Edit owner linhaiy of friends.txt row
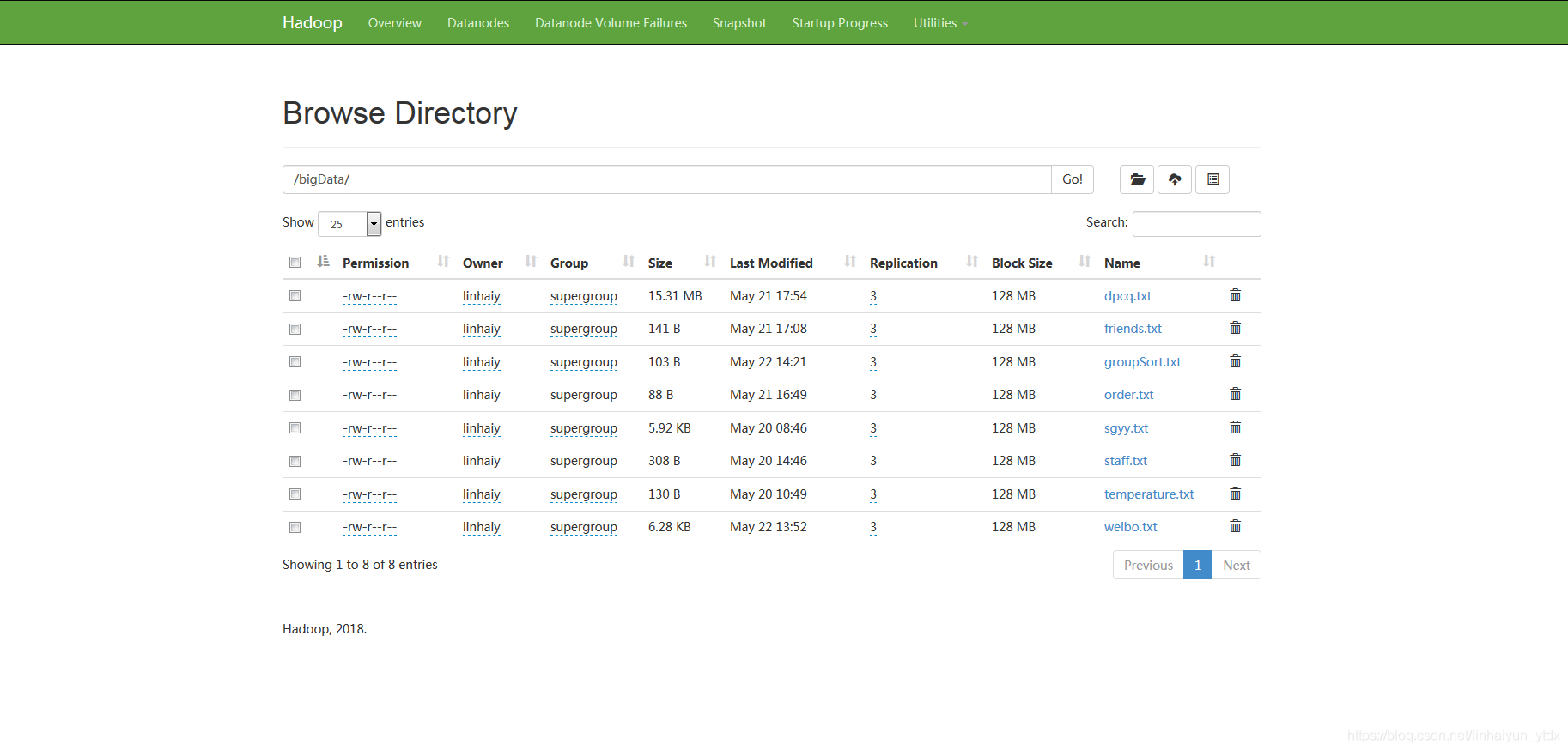 (482, 329)
